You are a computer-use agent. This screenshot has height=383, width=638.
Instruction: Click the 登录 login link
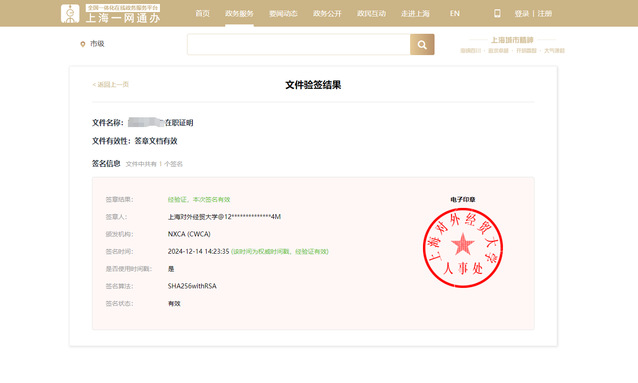[x=522, y=13]
